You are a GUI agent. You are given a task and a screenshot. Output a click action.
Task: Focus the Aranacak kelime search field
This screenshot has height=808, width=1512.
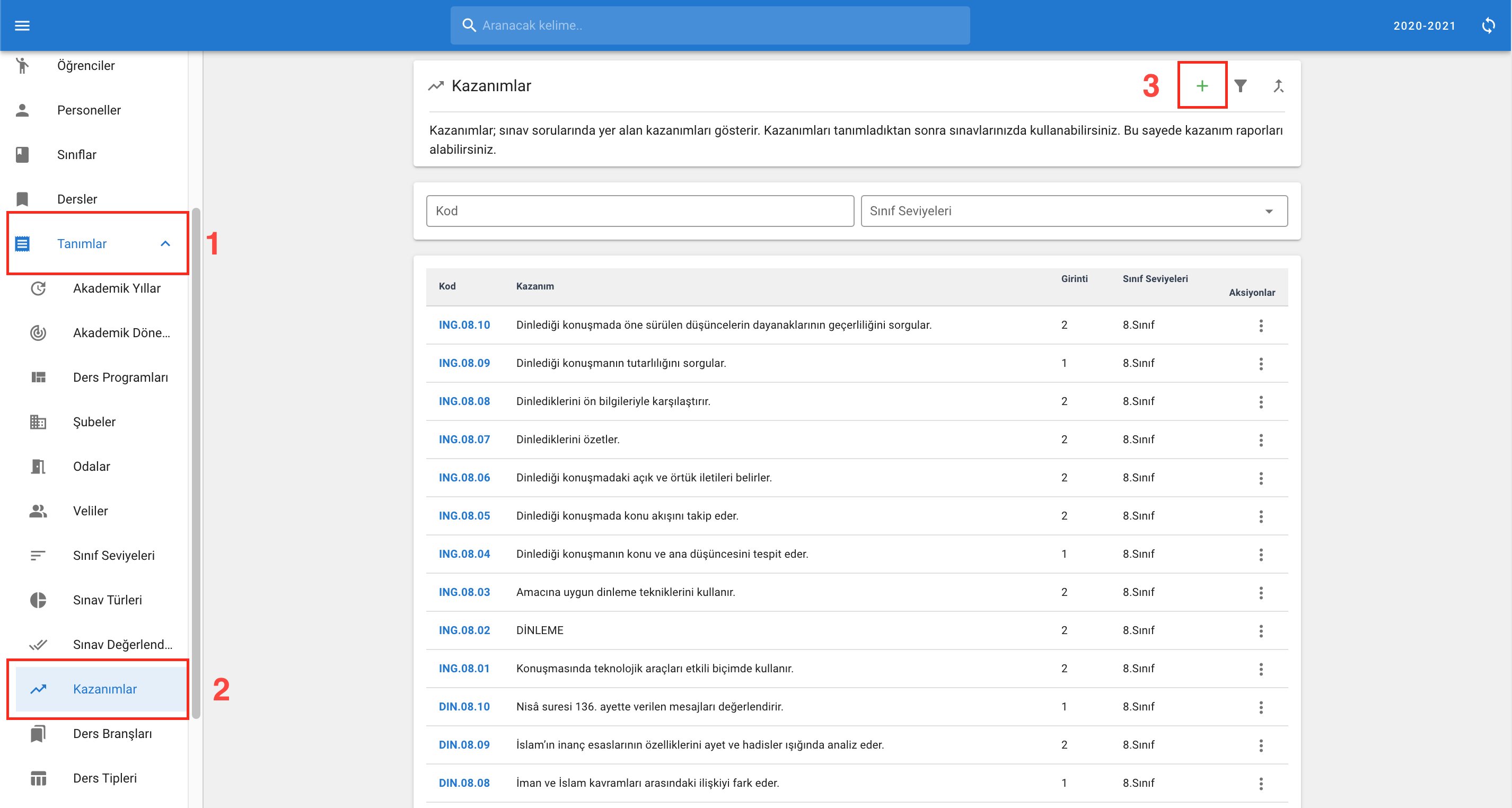point(710,25)
